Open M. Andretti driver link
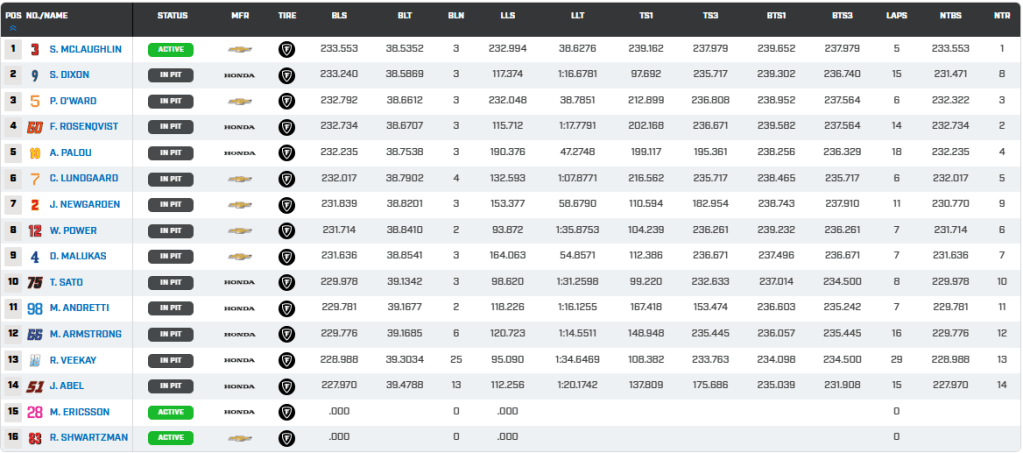Screen dimensions: 1023x453 coord(79,308)
